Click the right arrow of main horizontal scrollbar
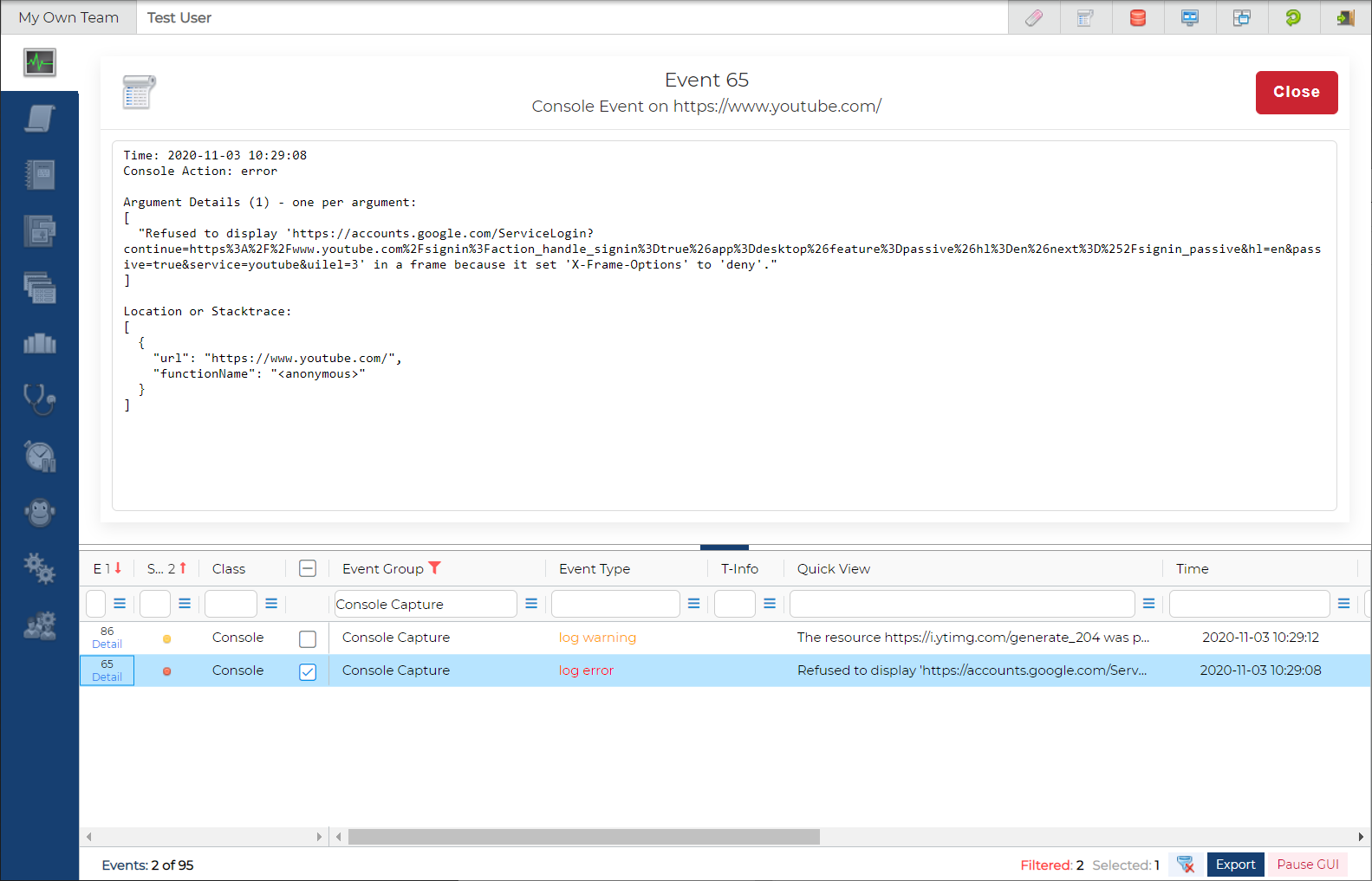 click(x=1360, y=837)
